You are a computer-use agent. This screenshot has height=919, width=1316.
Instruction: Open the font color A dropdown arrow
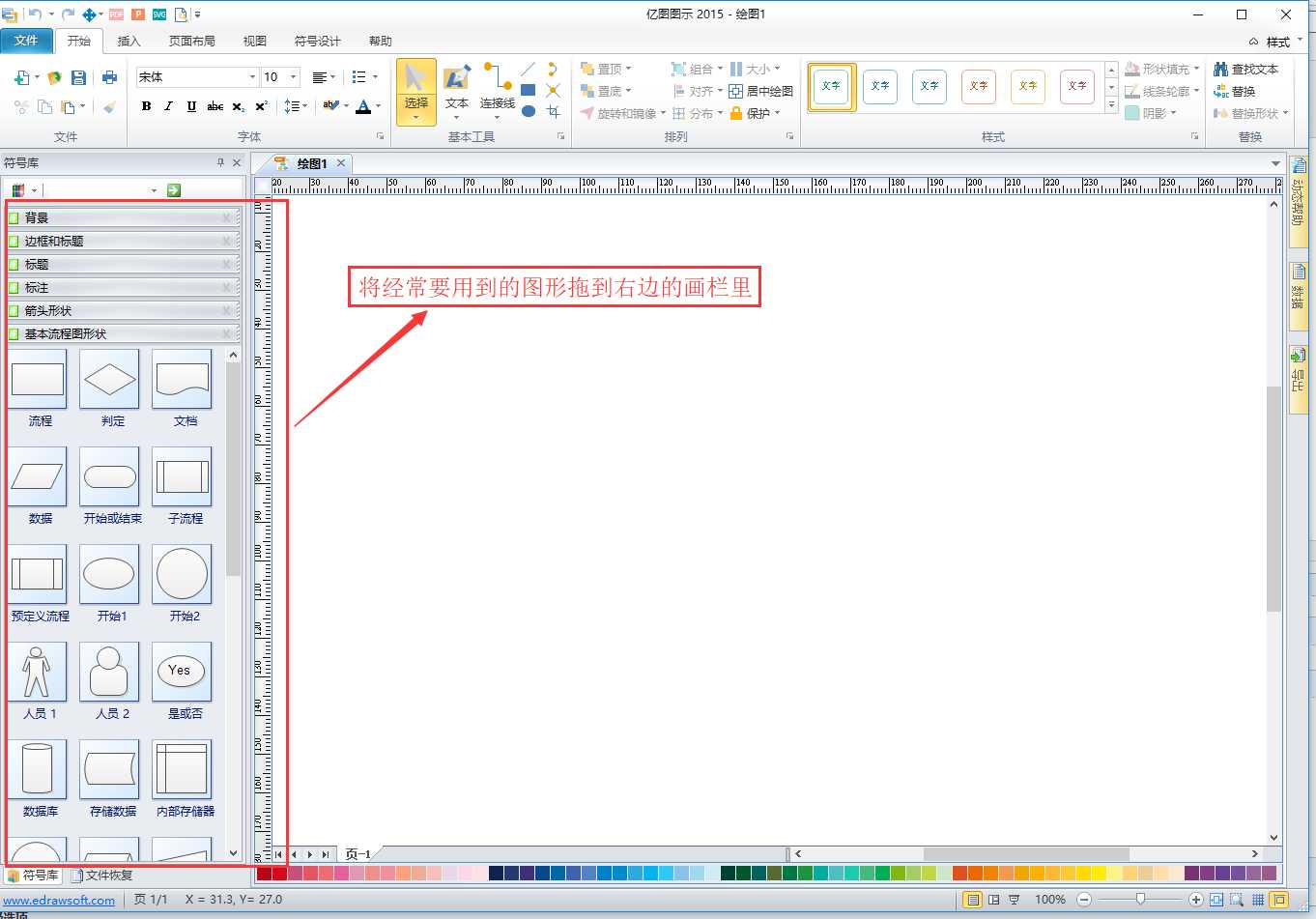pos(378,106)
